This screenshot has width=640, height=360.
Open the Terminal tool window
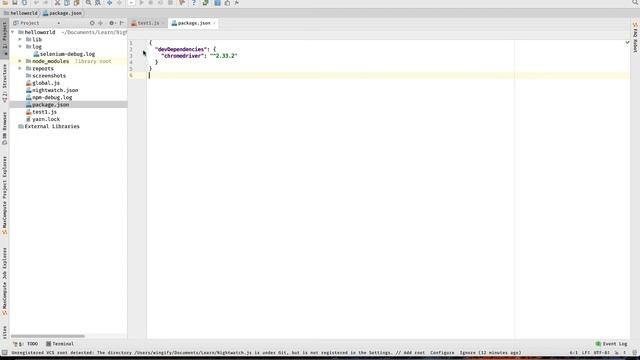pos(60,344)
